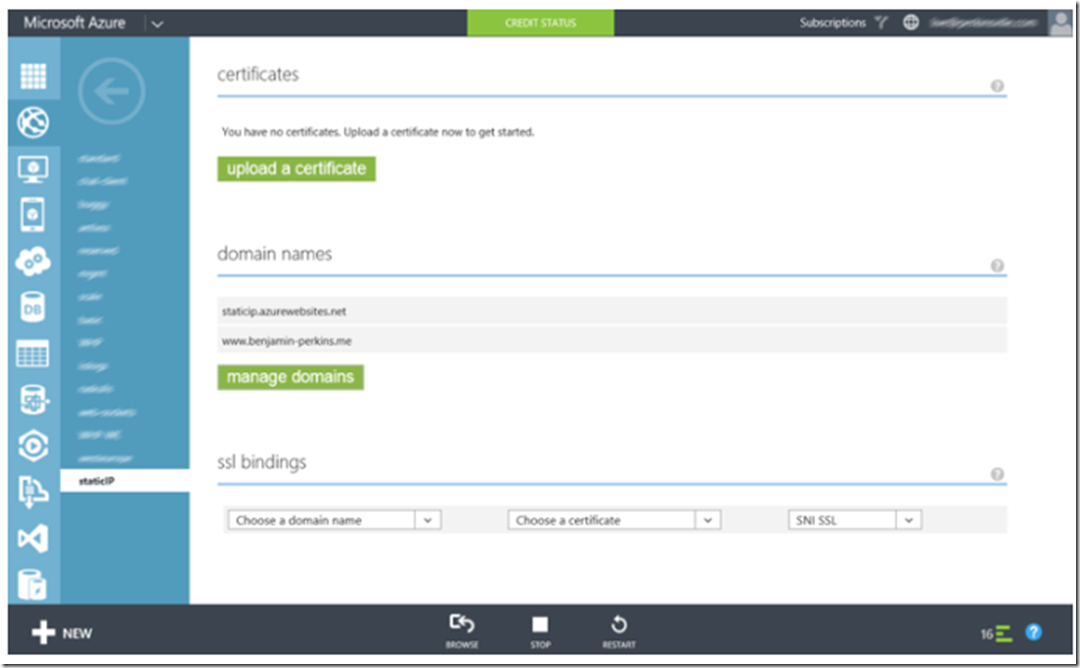This screenshot has height=668, width=1080.
Task: Open the Choose a certificate dropdown
Action: click(614, 520)
